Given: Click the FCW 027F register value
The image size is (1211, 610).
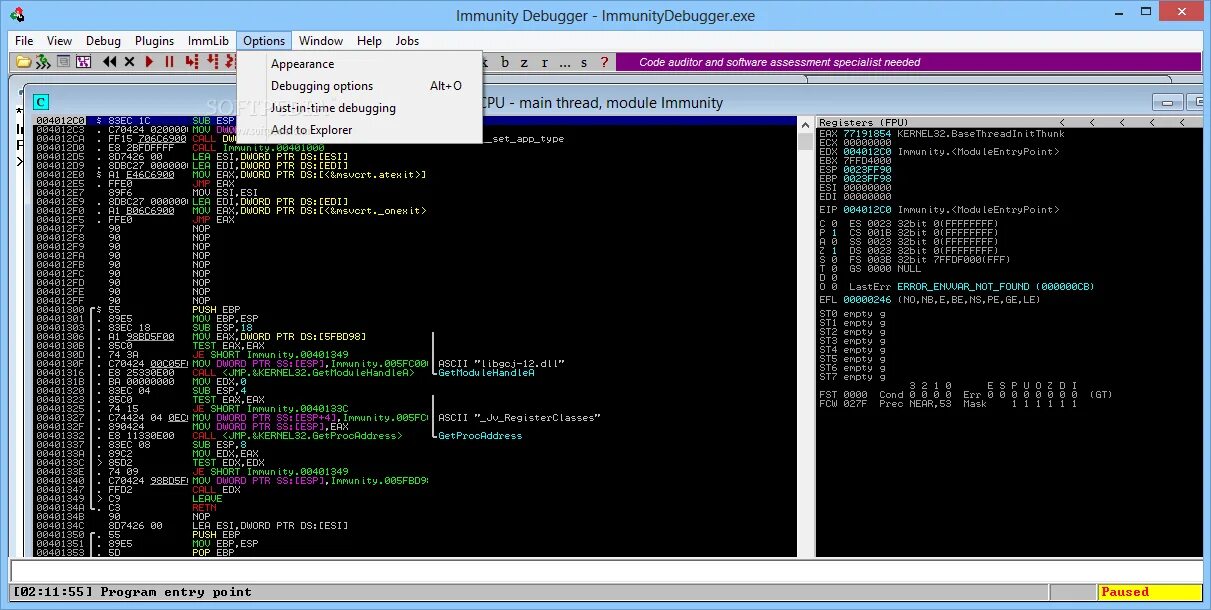Looking at the screenshot, I should [x=856, y=403].
